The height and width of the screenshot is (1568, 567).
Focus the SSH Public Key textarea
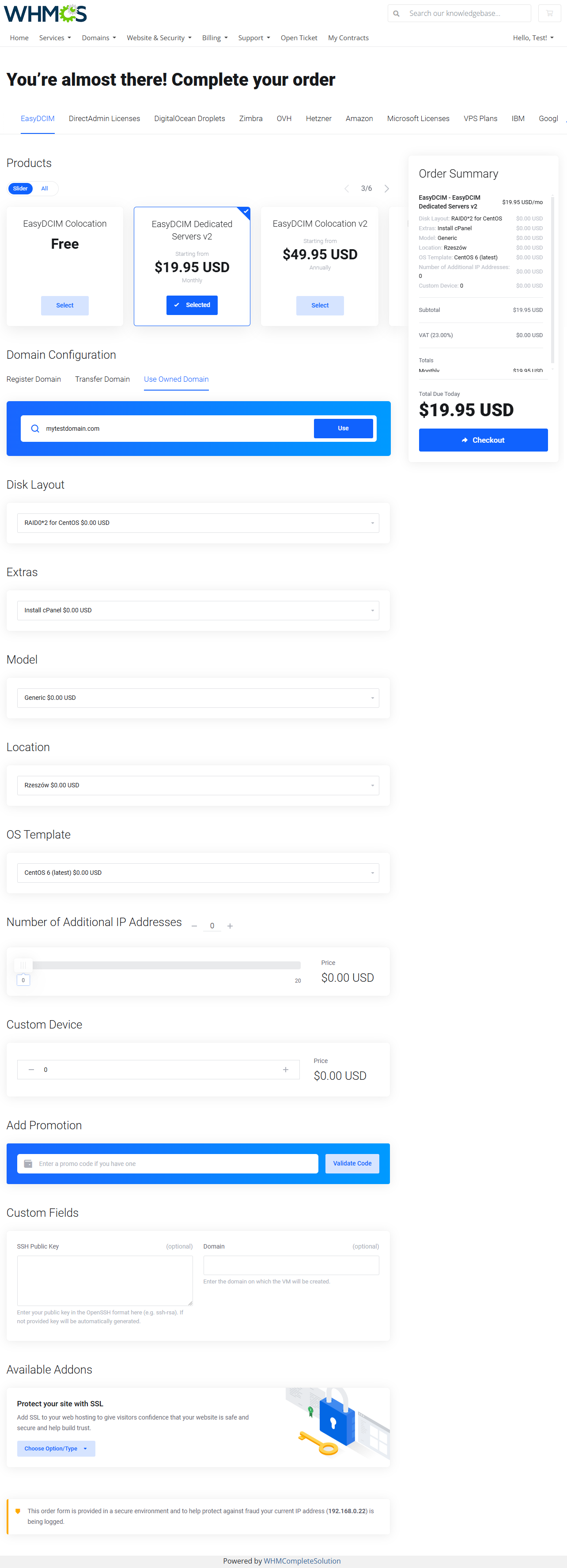click(105, 1281)
